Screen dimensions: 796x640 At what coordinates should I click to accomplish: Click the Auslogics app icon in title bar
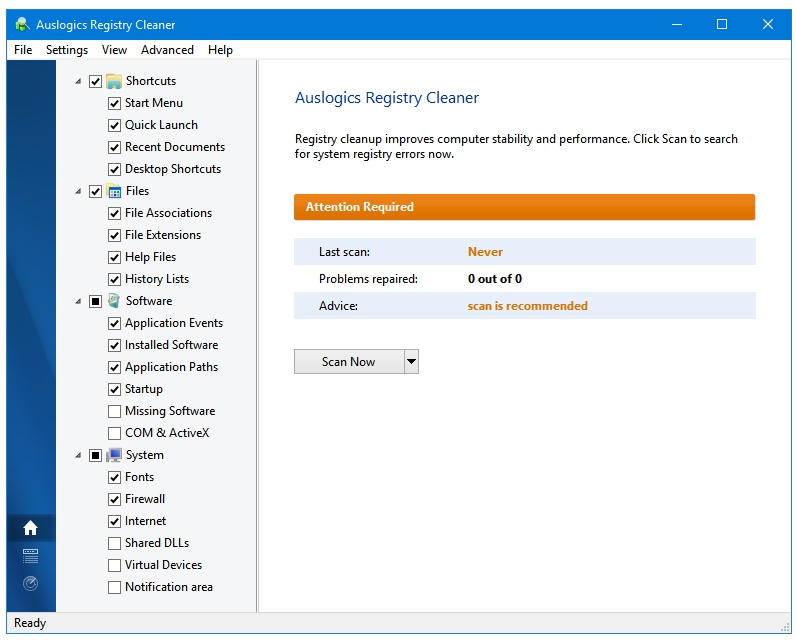[x=22, y=24]
